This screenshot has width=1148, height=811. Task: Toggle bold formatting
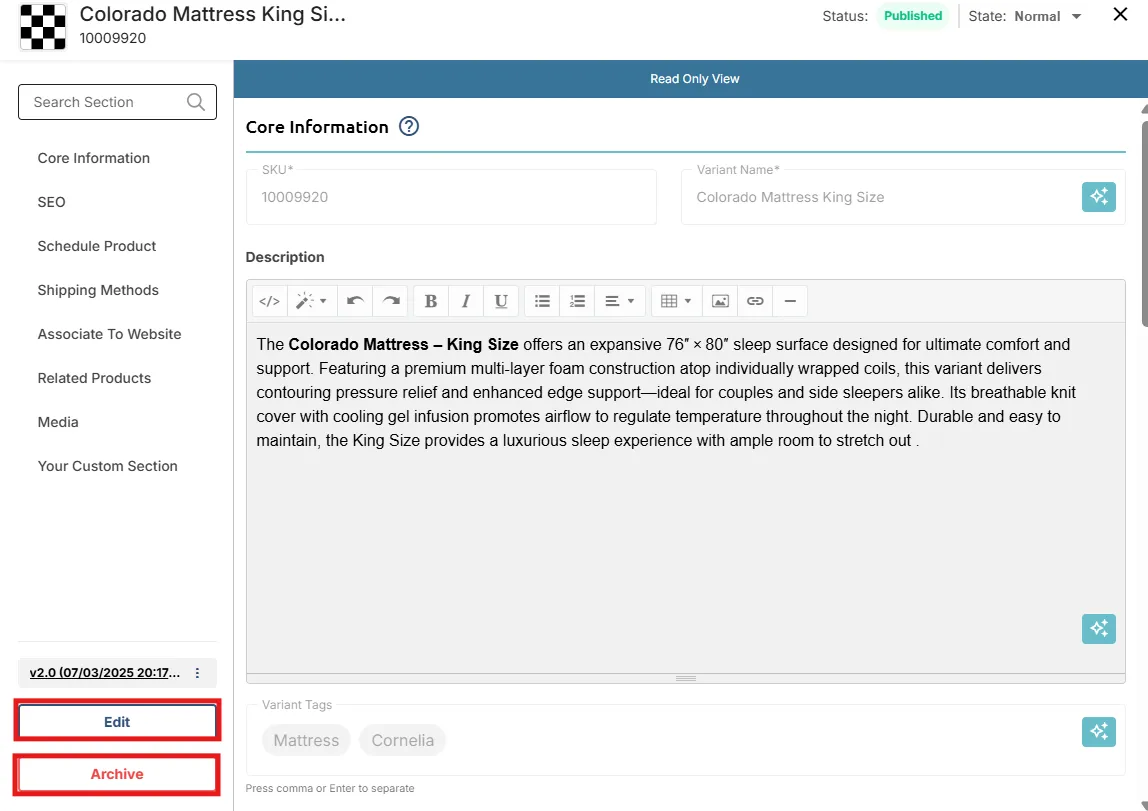tap(430, 301)
